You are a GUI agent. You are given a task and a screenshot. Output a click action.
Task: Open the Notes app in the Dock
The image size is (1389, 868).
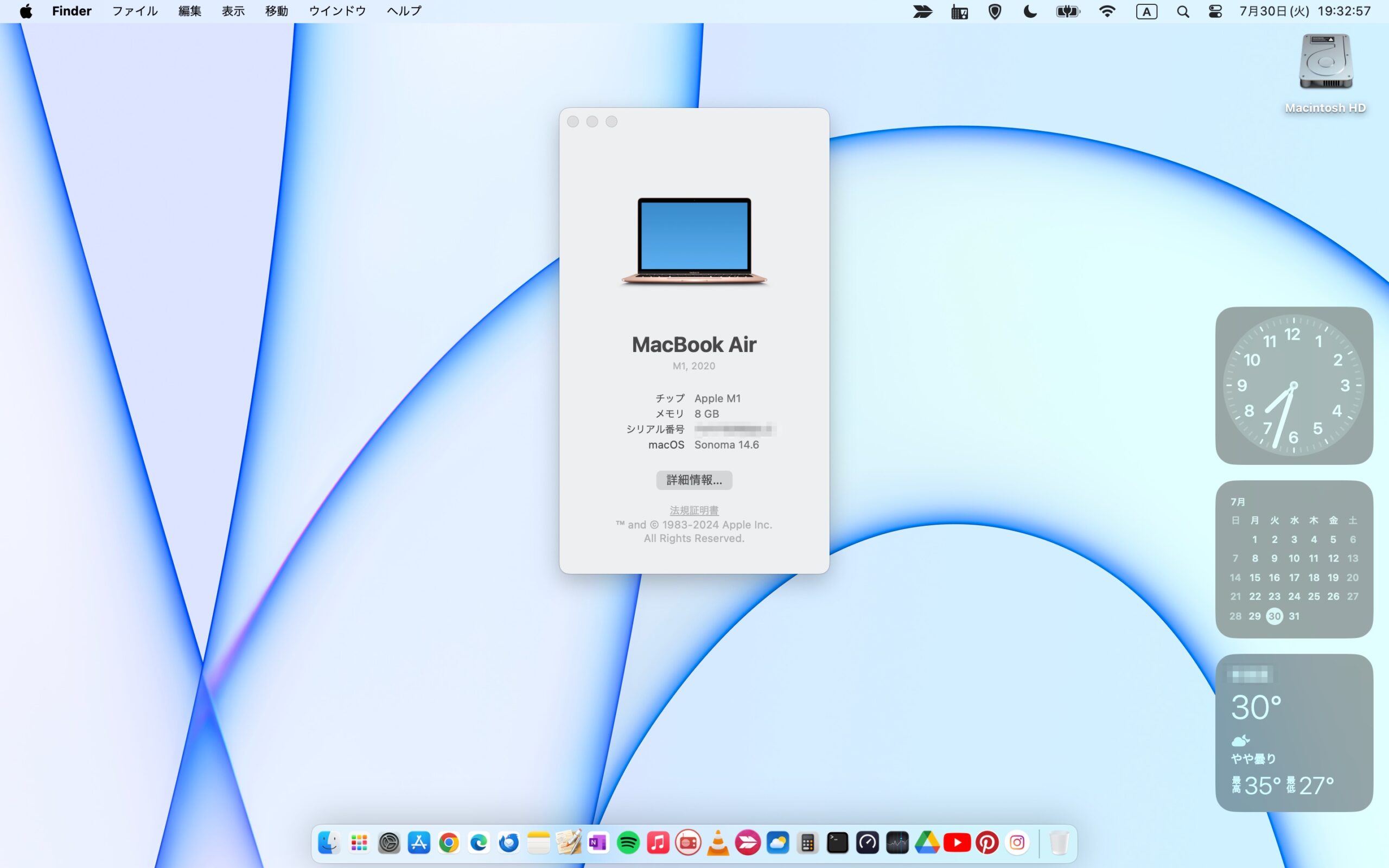pyautogui.click(x=538, y=843)
